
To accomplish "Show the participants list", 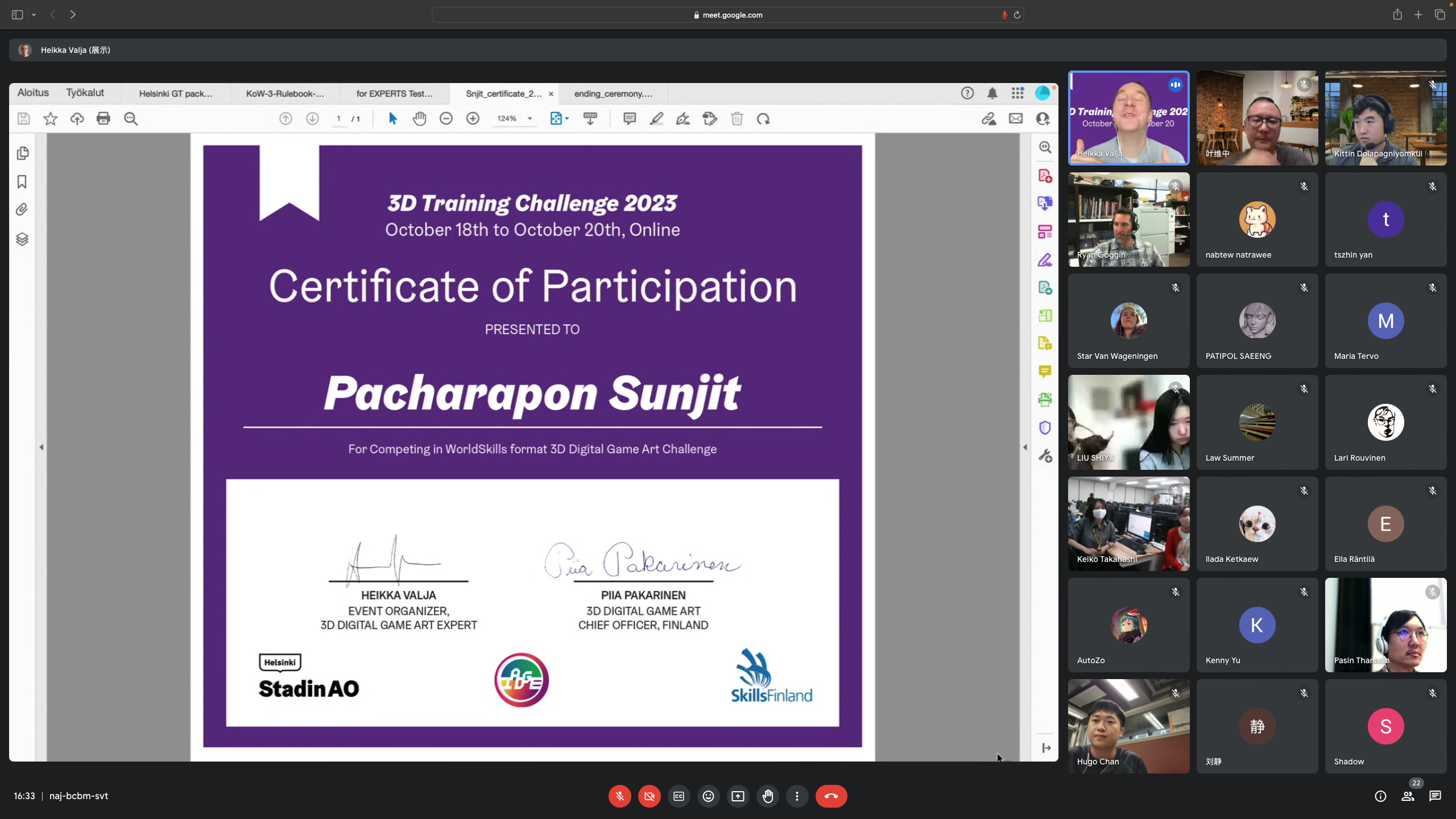I will point(1408,796).
